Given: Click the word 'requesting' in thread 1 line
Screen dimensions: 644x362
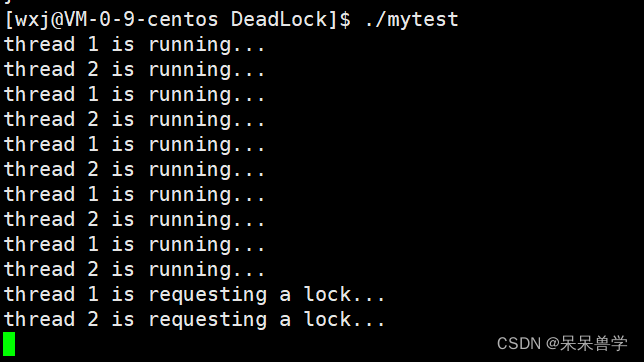Looking at the screenshot, I should tap(208, 296).
